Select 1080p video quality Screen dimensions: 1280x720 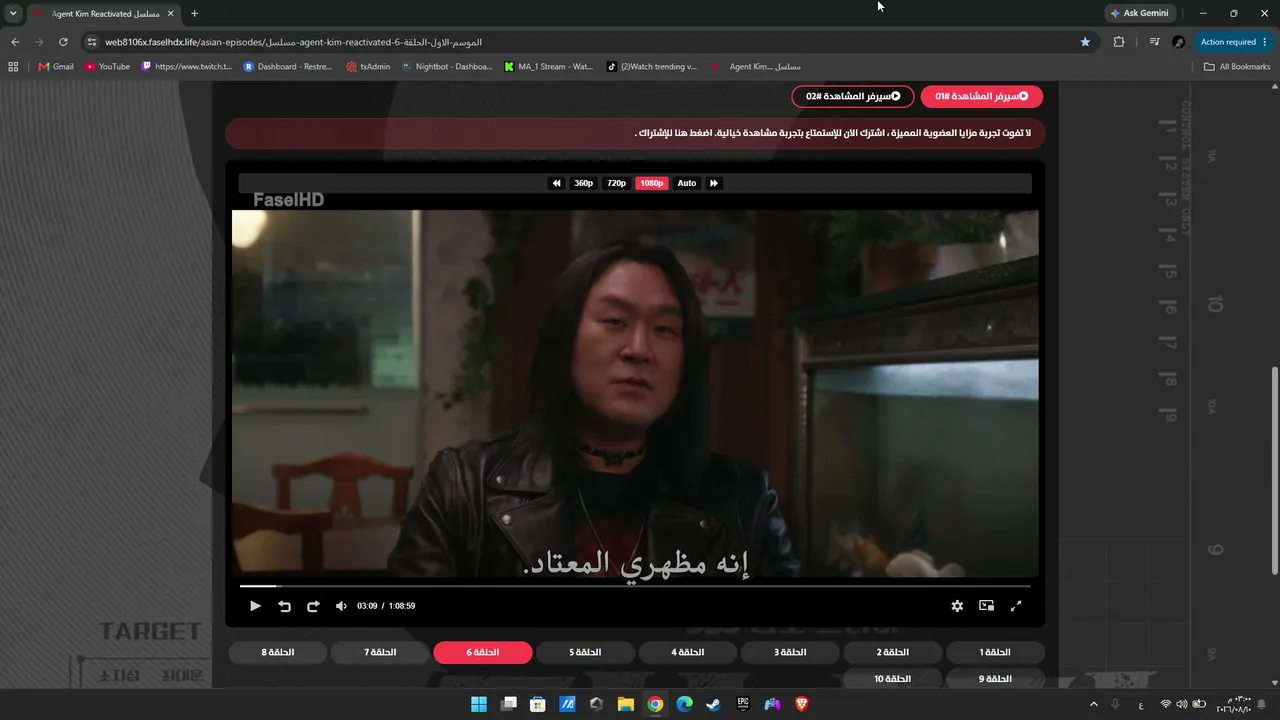pos(652,183)
